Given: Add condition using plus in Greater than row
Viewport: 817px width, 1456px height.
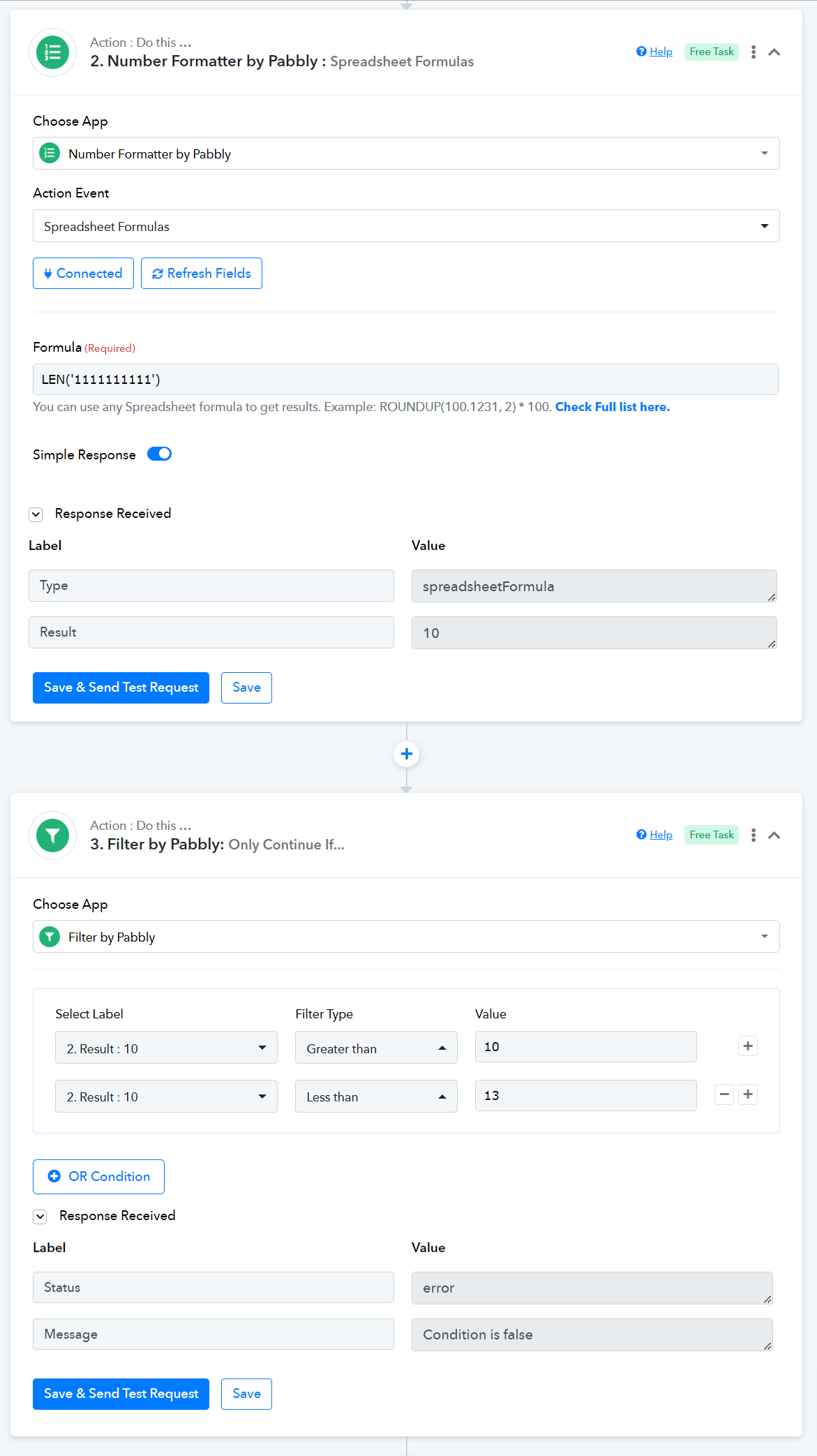Looking at the screenshot, I should [748, 1046].
